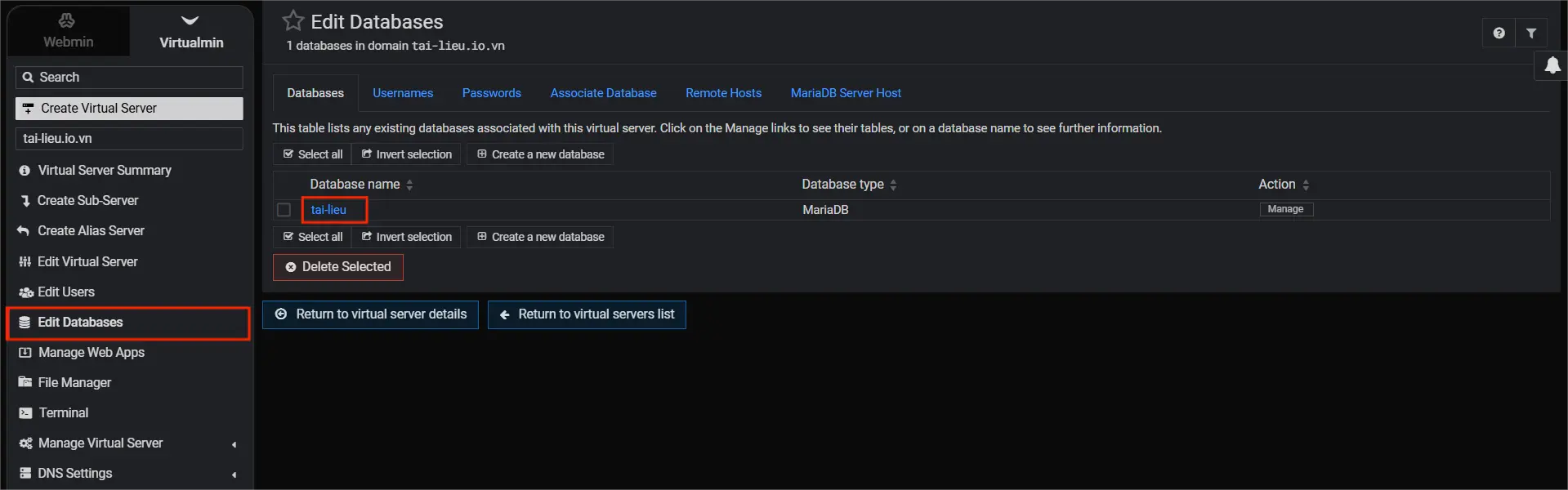Click Create Virtual Server button
This screenshot has height=490, width=1568.
click(129, 109)
